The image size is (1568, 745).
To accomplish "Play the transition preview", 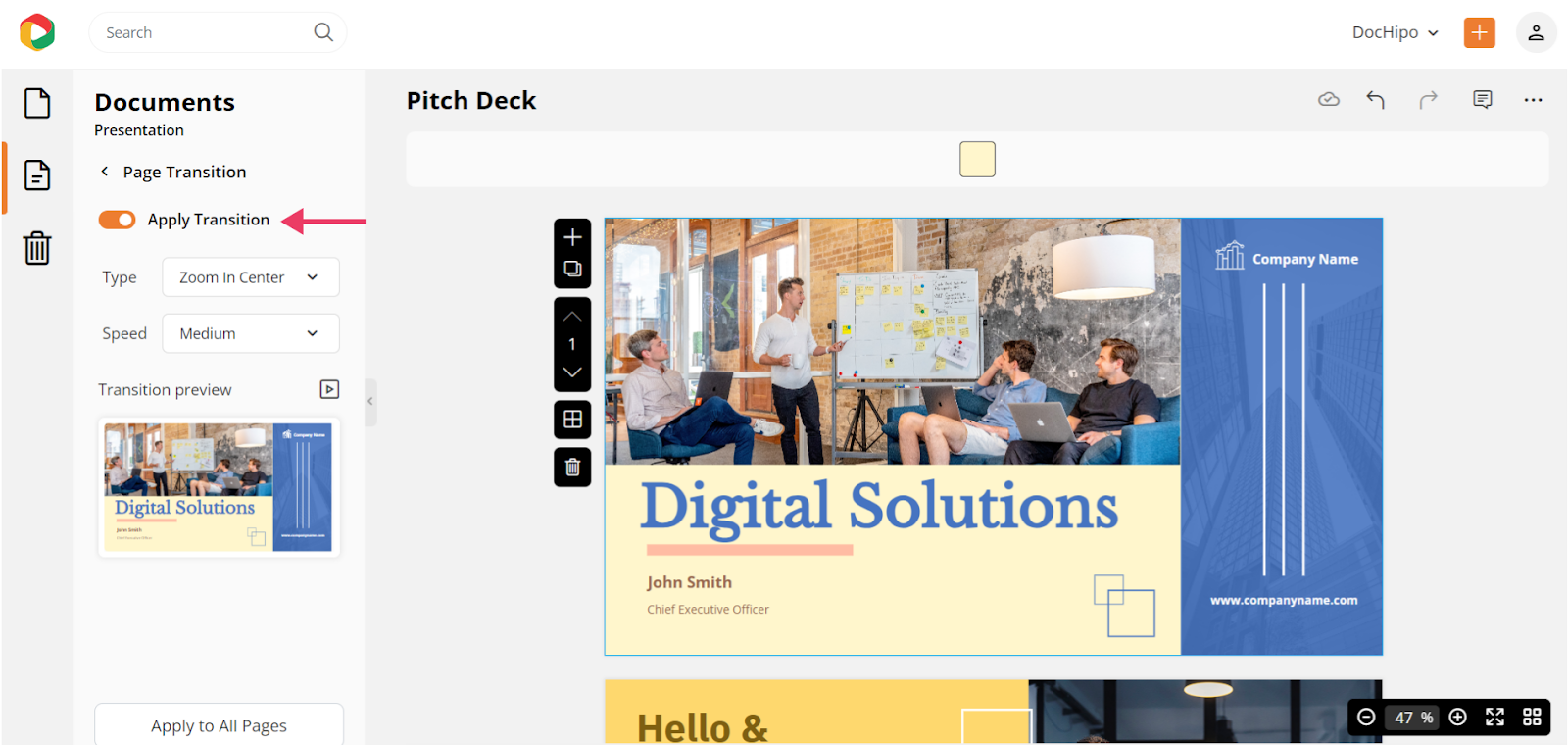I will point(330,389).
